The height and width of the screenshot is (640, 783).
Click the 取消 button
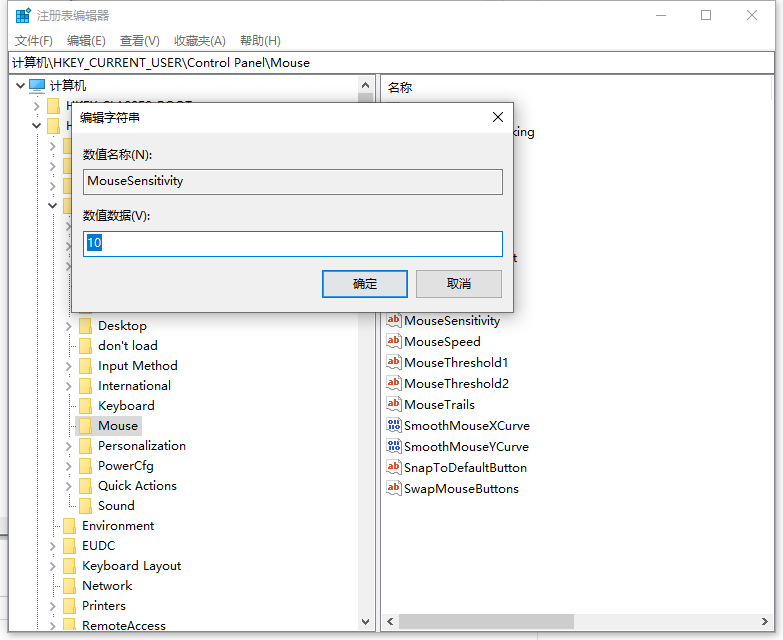[x=459, y=284]
